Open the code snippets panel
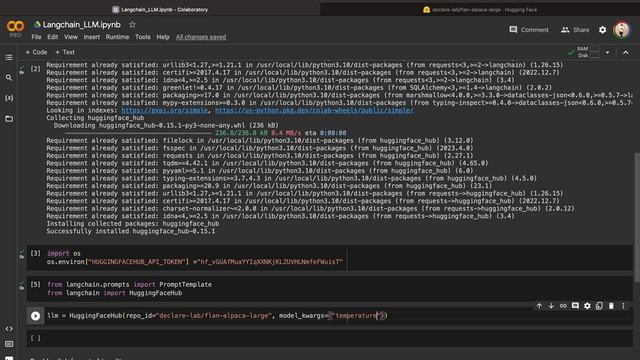This screenshot has width=640, height=360. point(9,329)
